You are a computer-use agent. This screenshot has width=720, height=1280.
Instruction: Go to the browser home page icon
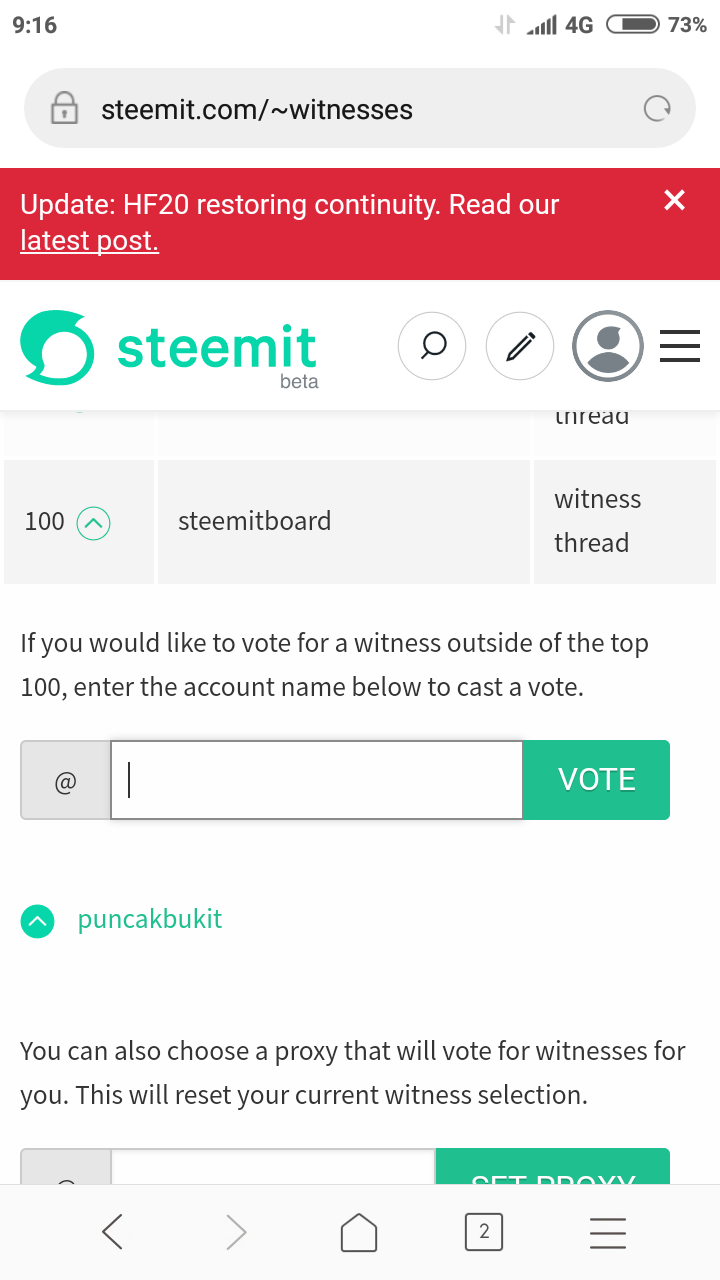359,1232
